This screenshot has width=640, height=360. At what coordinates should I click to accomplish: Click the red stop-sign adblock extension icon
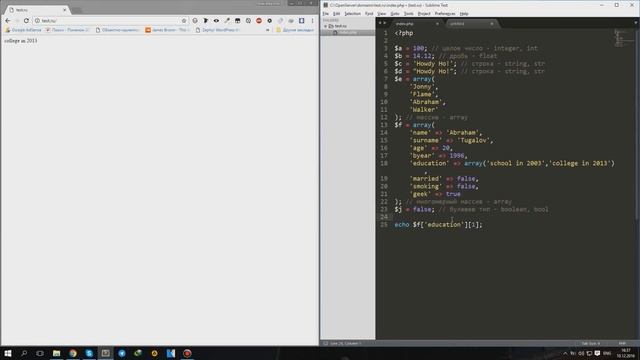pos(259,20)
